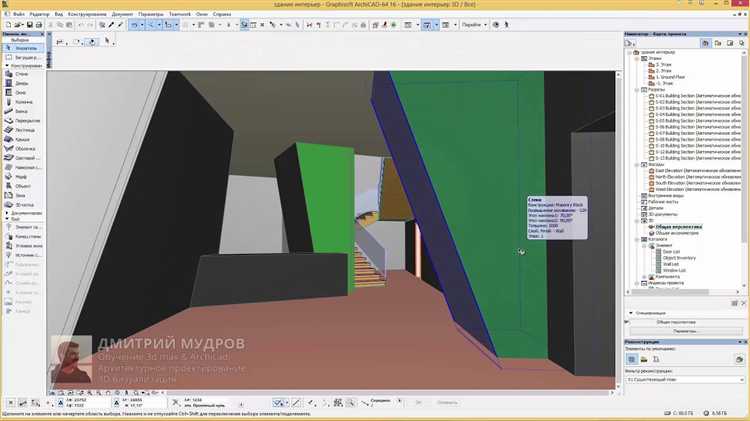Open renovation filter dropdown '01 Существующий план'
Viewport: 750px width, 421px height.
pos(685,380)
